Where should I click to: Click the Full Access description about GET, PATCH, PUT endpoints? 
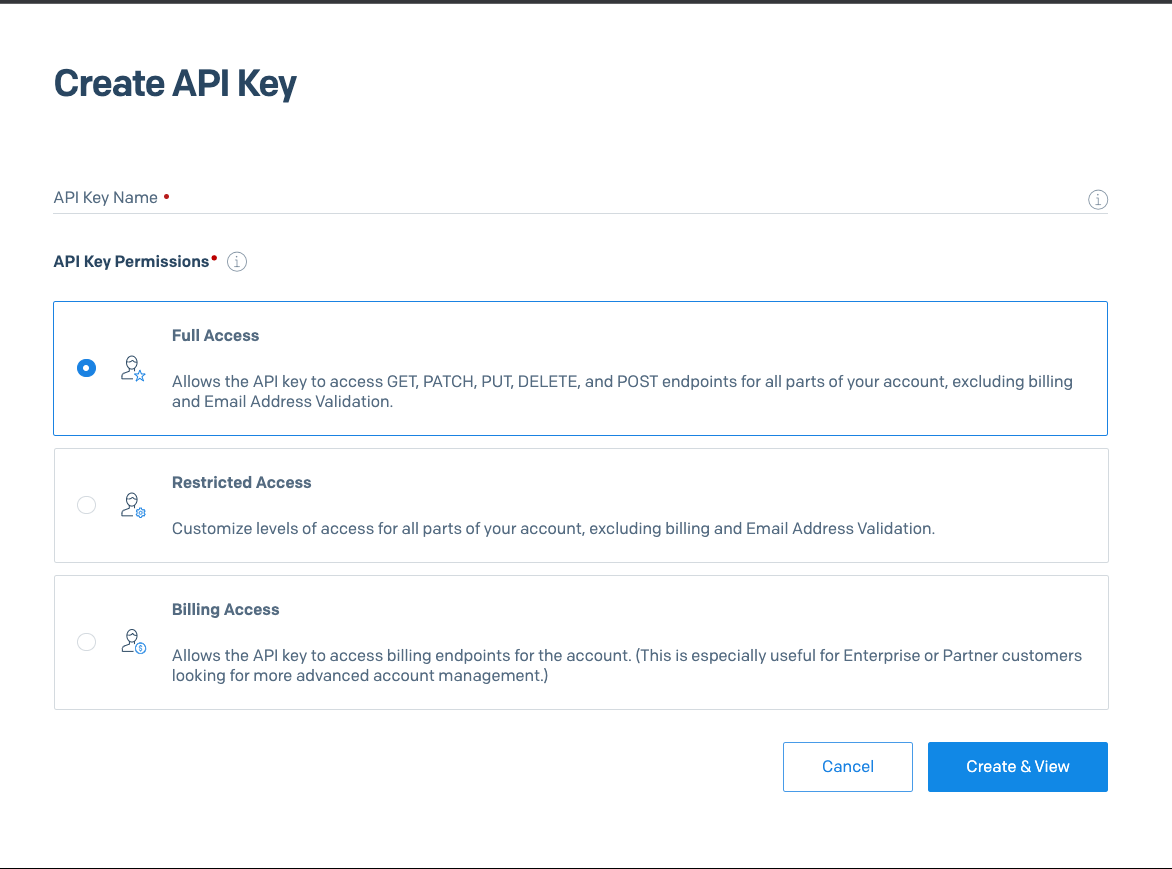[x=621, y=392]
